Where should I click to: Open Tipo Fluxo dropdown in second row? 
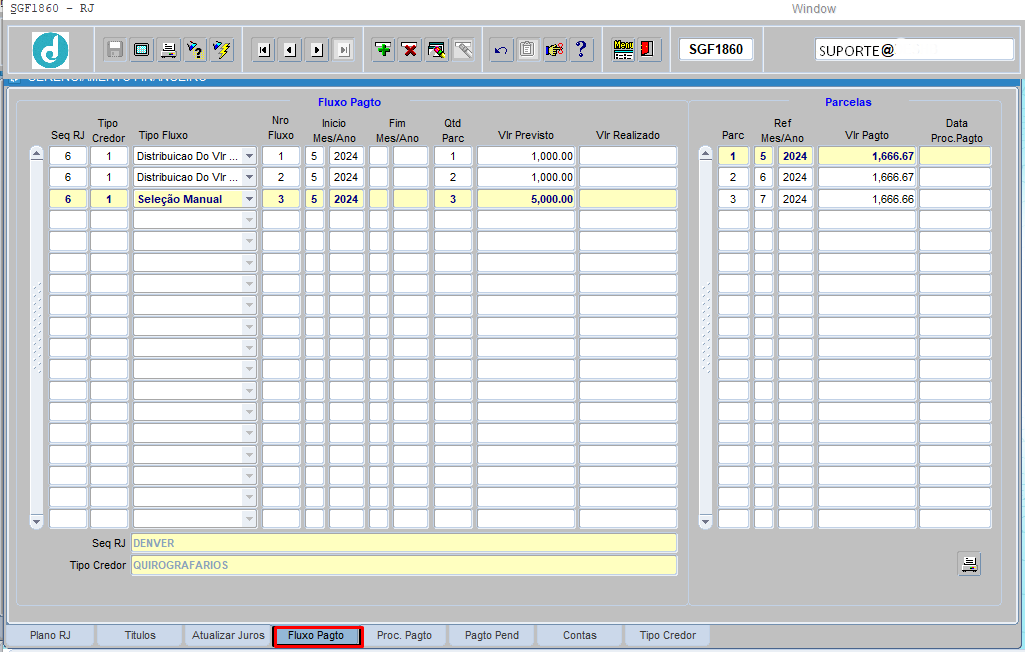point(249,177)
